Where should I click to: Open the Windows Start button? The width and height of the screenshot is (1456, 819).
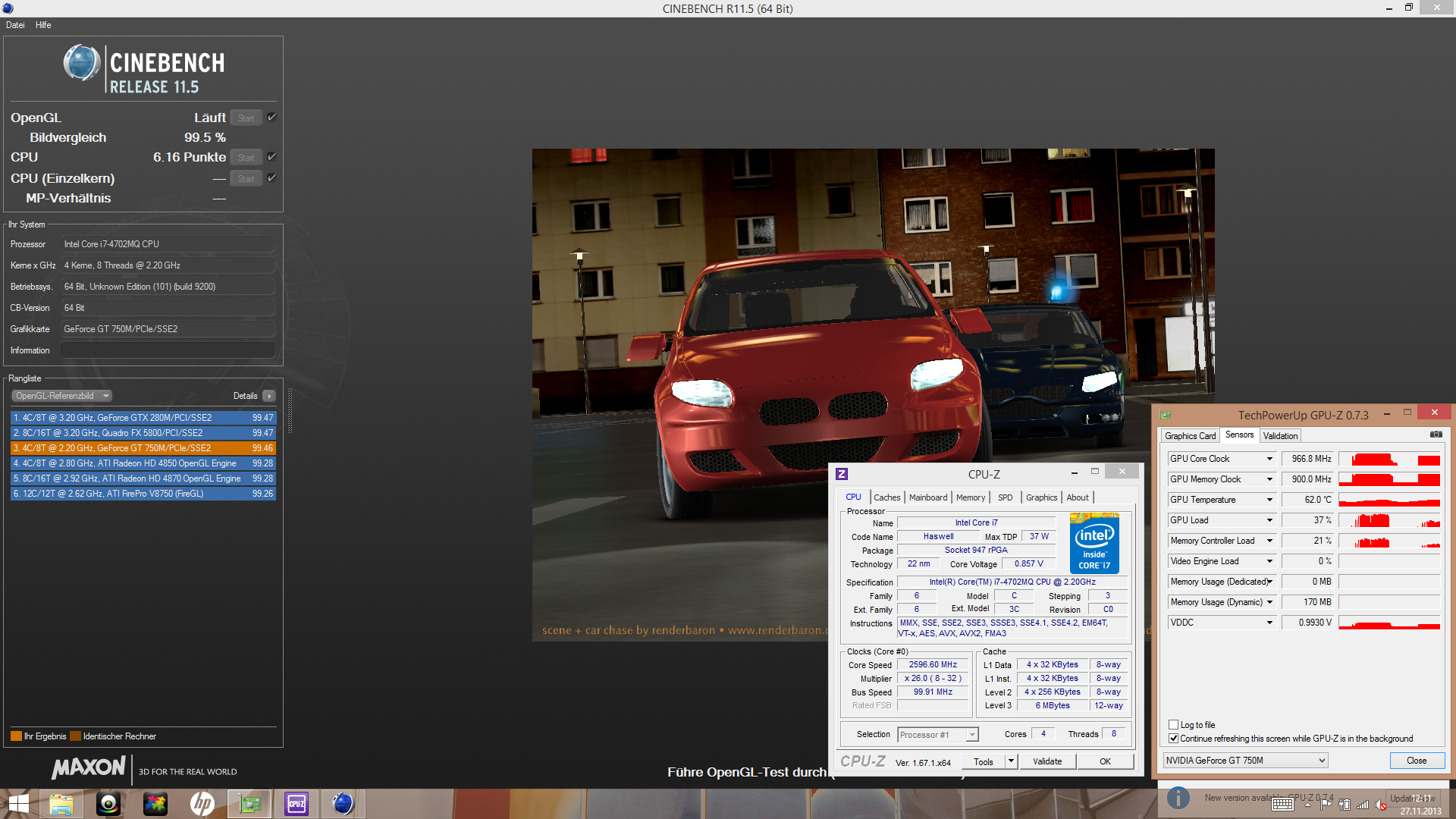18,804
